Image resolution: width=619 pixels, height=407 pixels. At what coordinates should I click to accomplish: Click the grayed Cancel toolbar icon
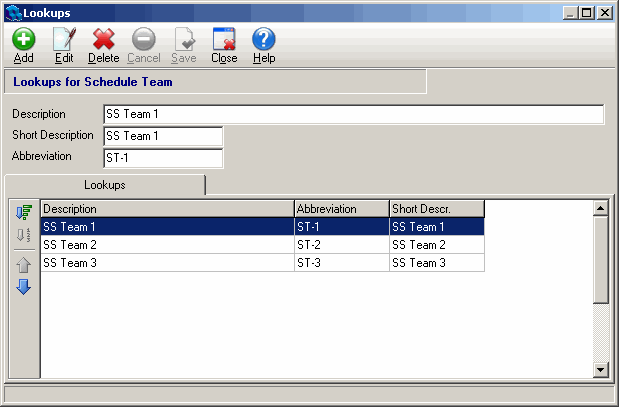[x=144, y=39]
